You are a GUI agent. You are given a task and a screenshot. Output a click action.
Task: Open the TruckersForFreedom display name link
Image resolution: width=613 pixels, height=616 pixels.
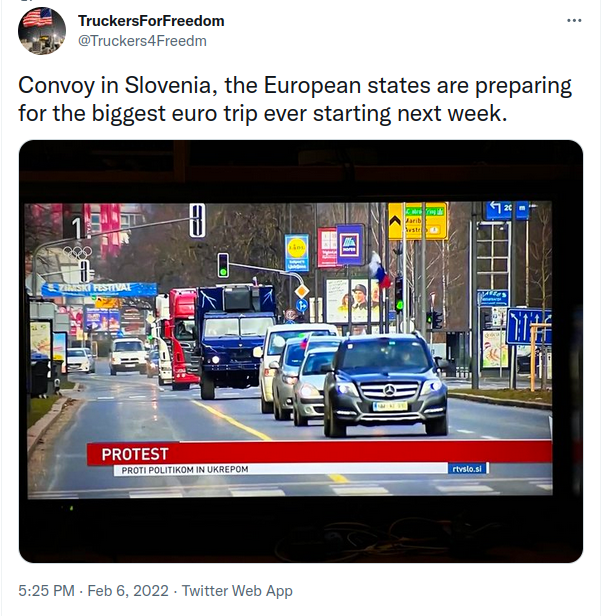tap(151, 21)
